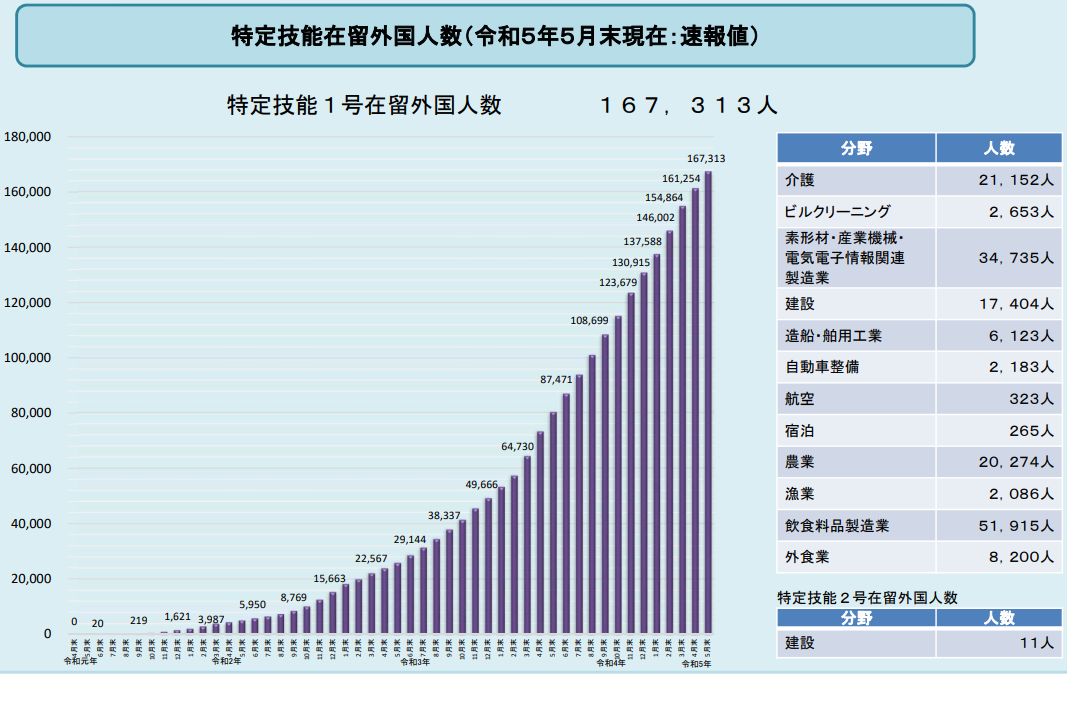The image size is (1067, 701).
Task: Select the 飲食料品製造業 row
Action: click(918, 525)
